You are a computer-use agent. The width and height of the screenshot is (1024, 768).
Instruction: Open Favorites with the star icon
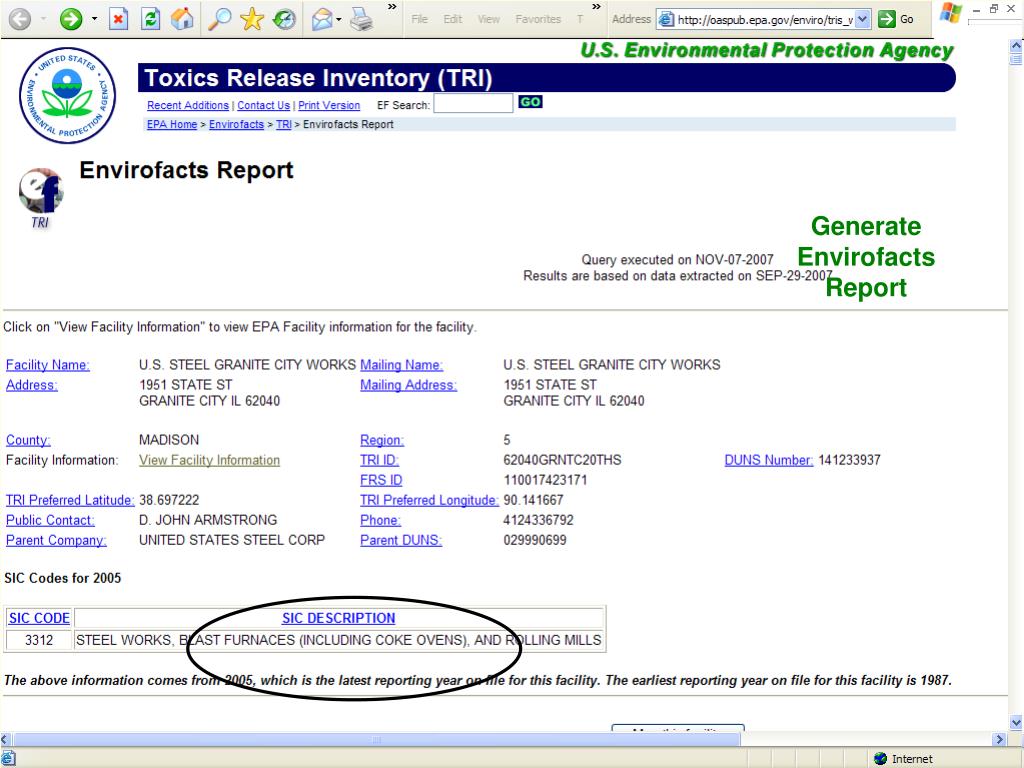[x=251, y=19]
